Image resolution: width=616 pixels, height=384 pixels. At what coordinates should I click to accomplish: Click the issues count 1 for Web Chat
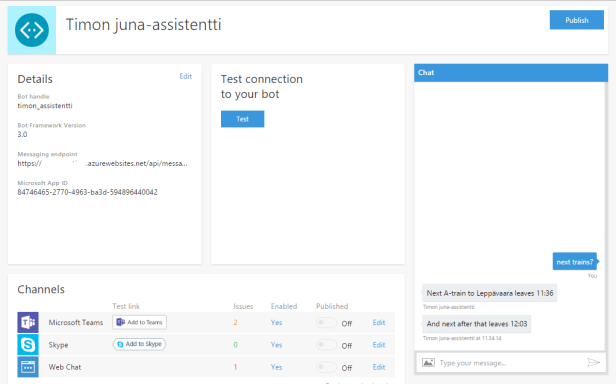click(x=235, y=367)
